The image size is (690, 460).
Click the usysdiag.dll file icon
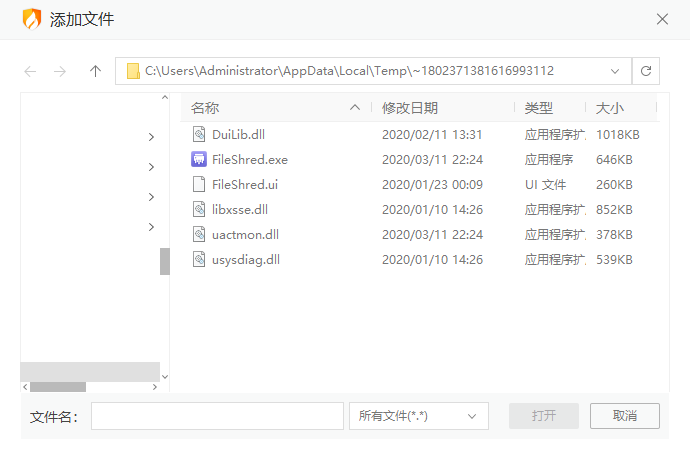click(199, 260)
